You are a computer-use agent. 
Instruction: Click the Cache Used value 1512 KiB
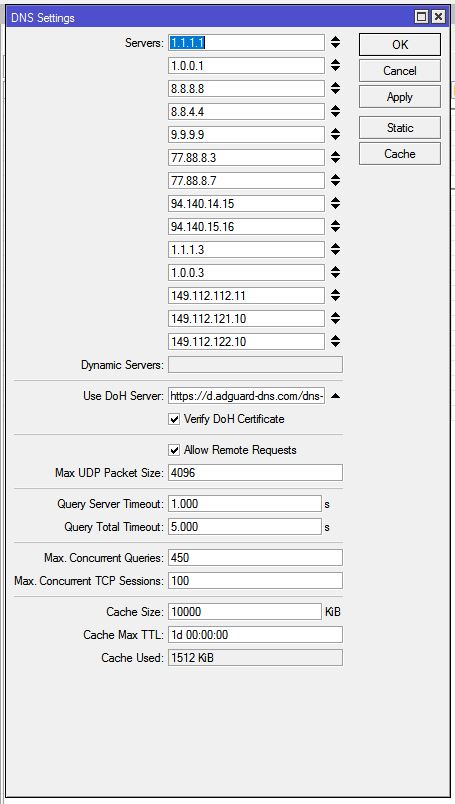[x=255, y=657]
